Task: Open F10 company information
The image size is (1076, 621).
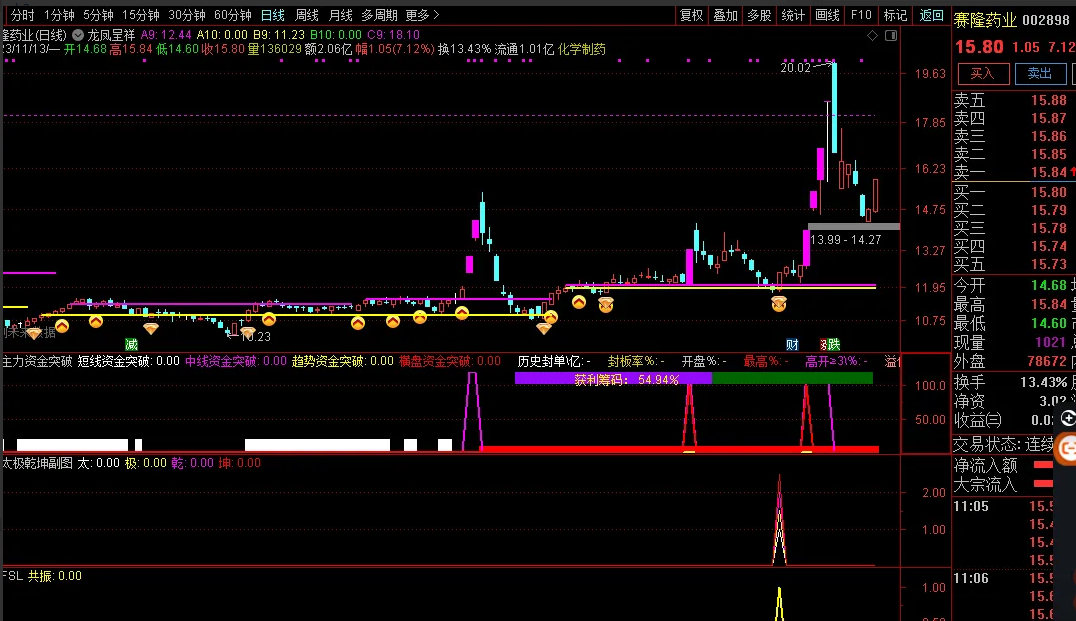Action: 860,15
